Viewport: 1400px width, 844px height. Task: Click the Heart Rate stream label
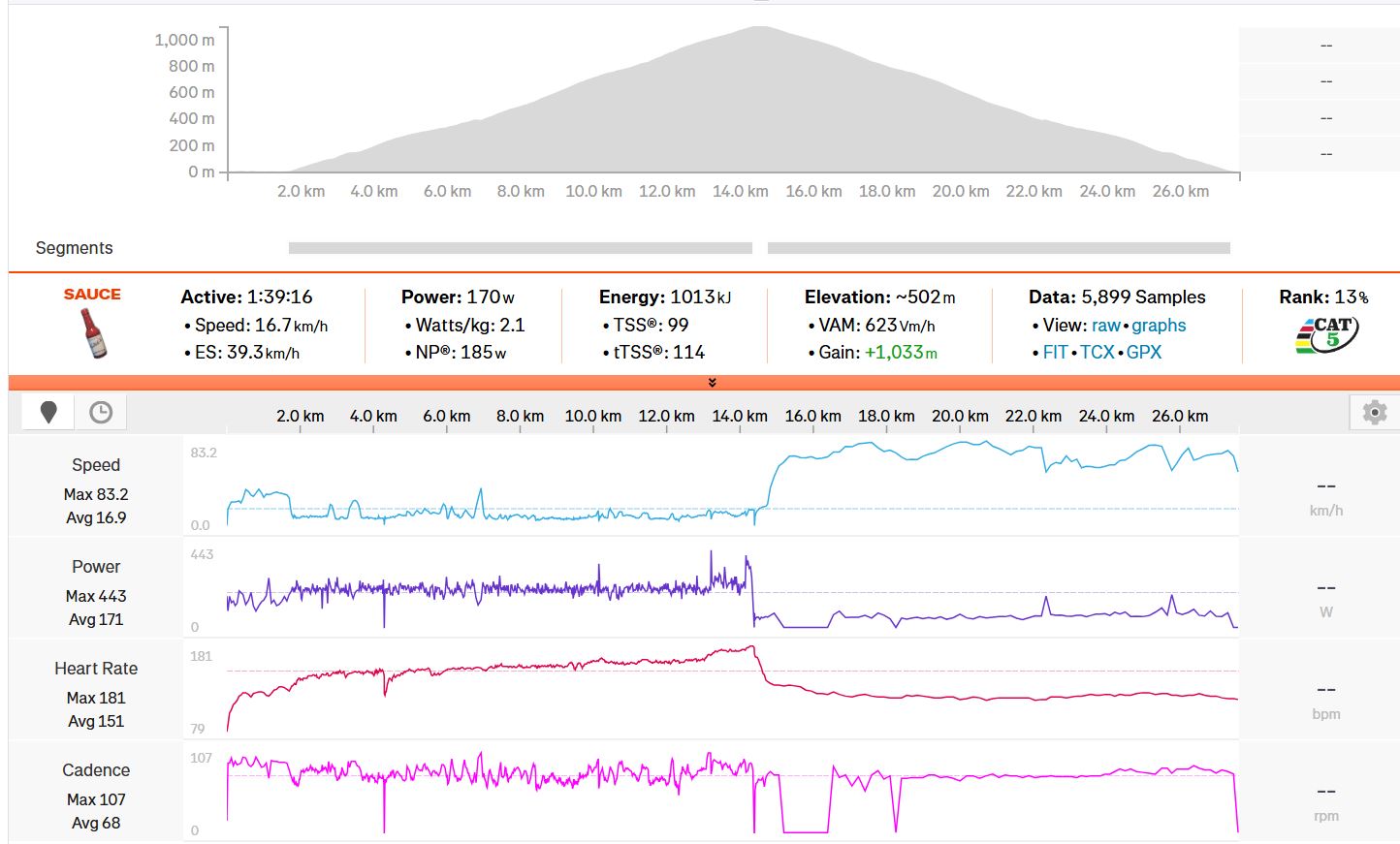(96, 669)
